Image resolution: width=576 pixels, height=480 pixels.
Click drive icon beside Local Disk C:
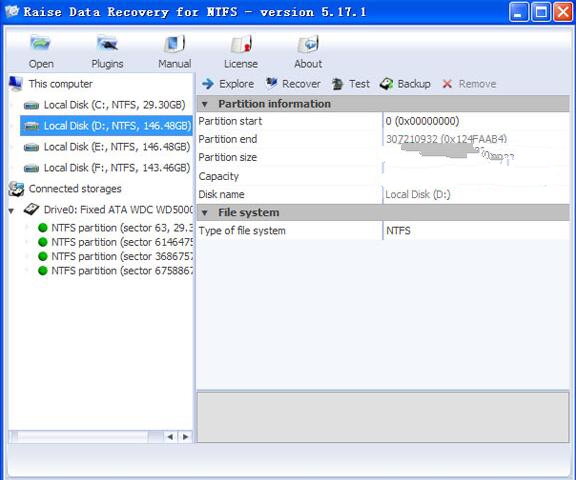pyautogui.click(x=31, y=106)
